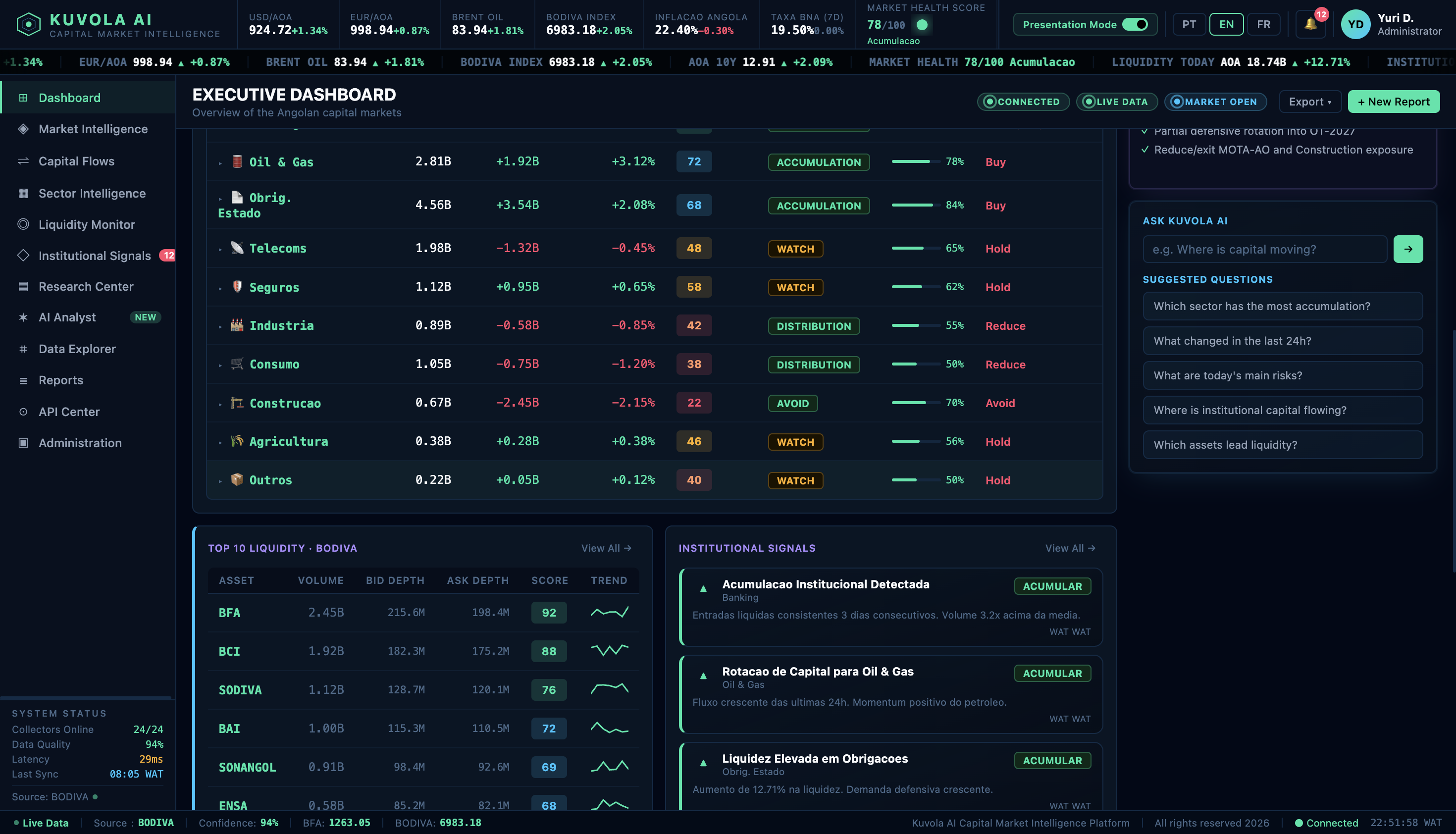1456x834 pixels.
Task: Toggle the LIVE DATA status pill
Action: tap(1117, 102)
